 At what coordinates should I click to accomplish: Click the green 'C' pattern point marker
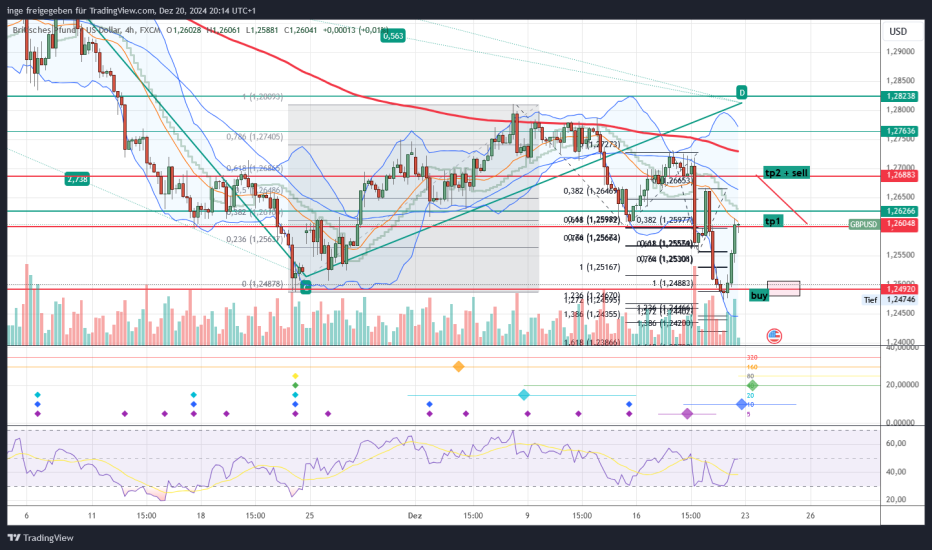[305, 287]
